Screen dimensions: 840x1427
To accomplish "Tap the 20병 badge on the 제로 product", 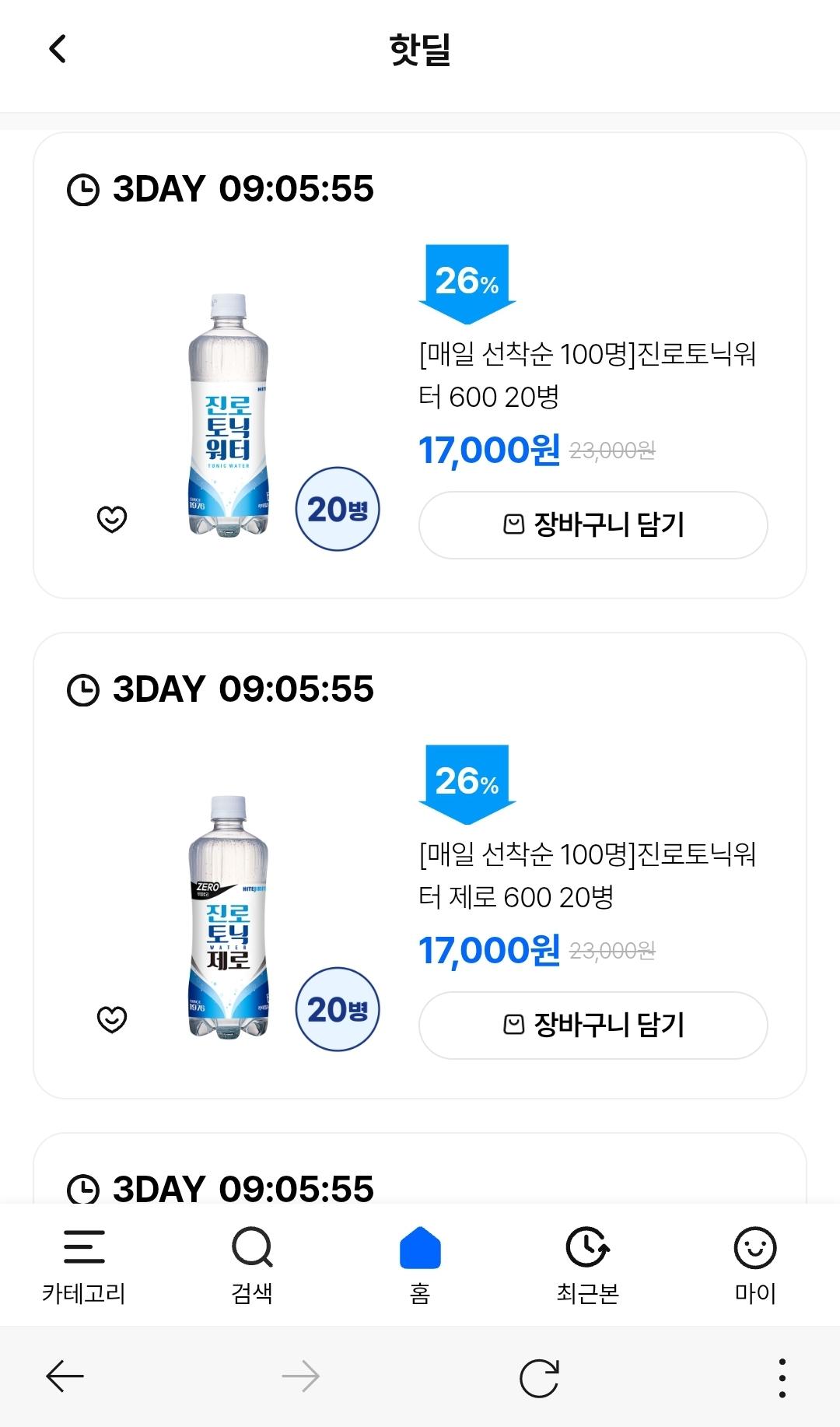I will [x=338, y=1009].
